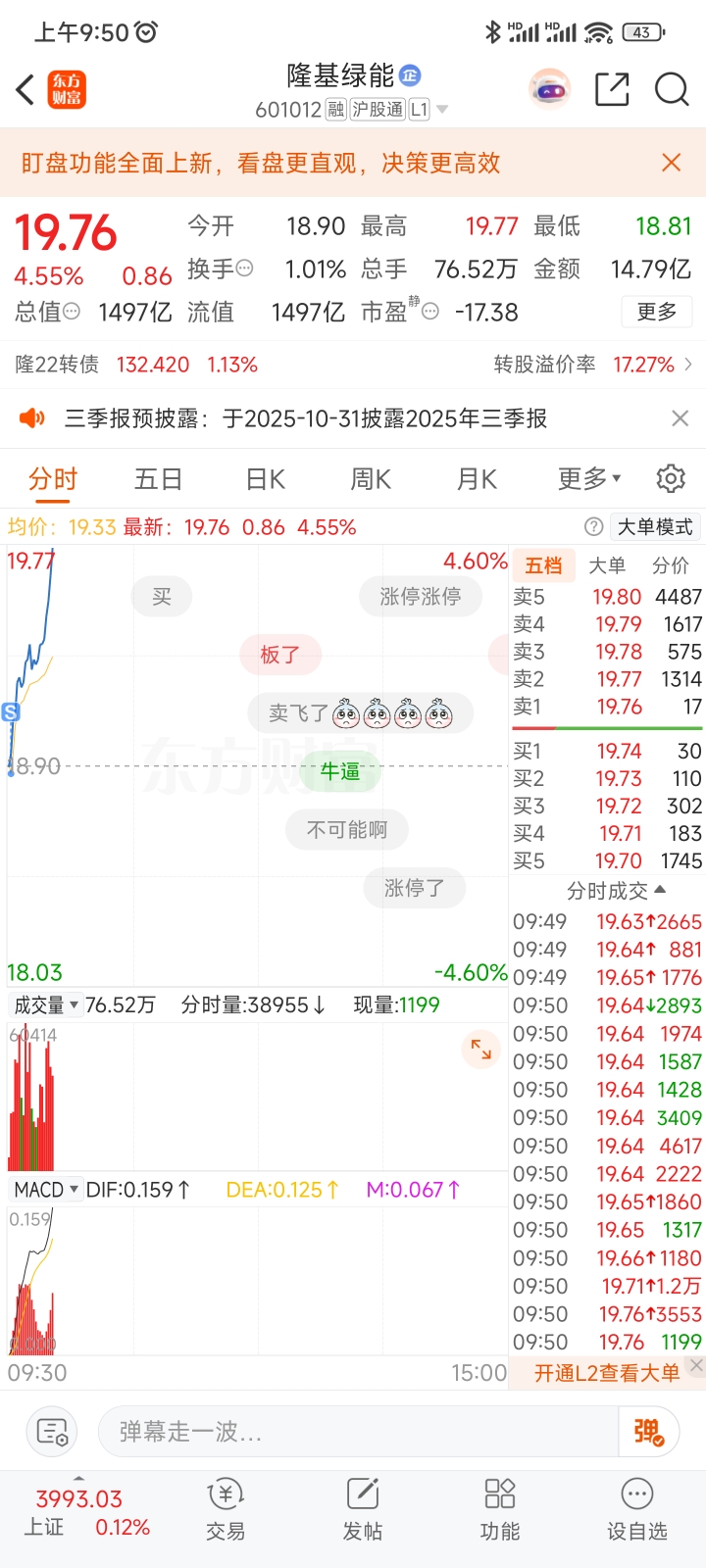
Task: Switch to the 日K tab
Action: click(265, 478)
